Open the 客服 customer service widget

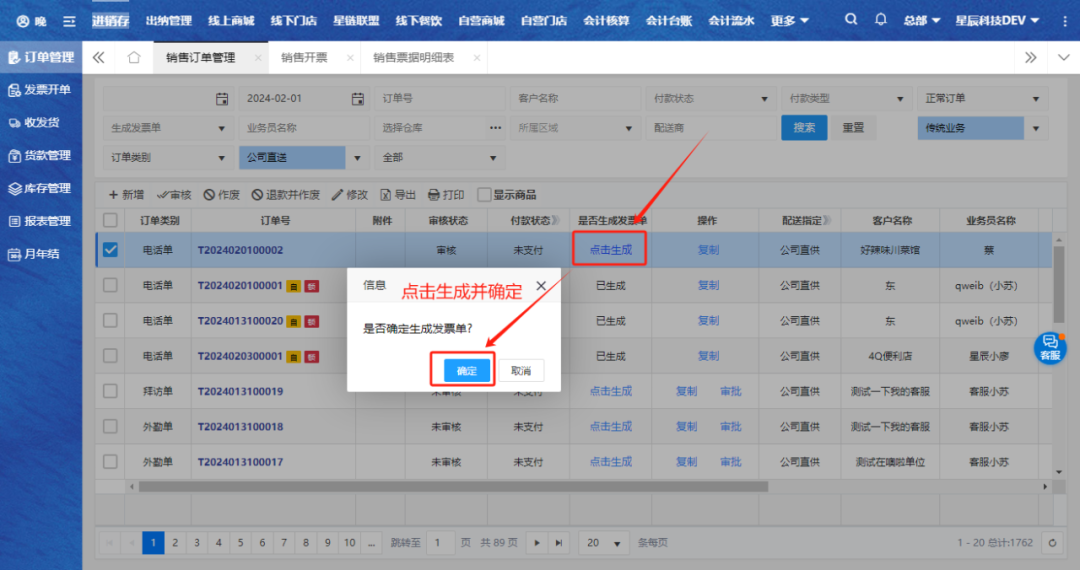(x=1050, y=347)
